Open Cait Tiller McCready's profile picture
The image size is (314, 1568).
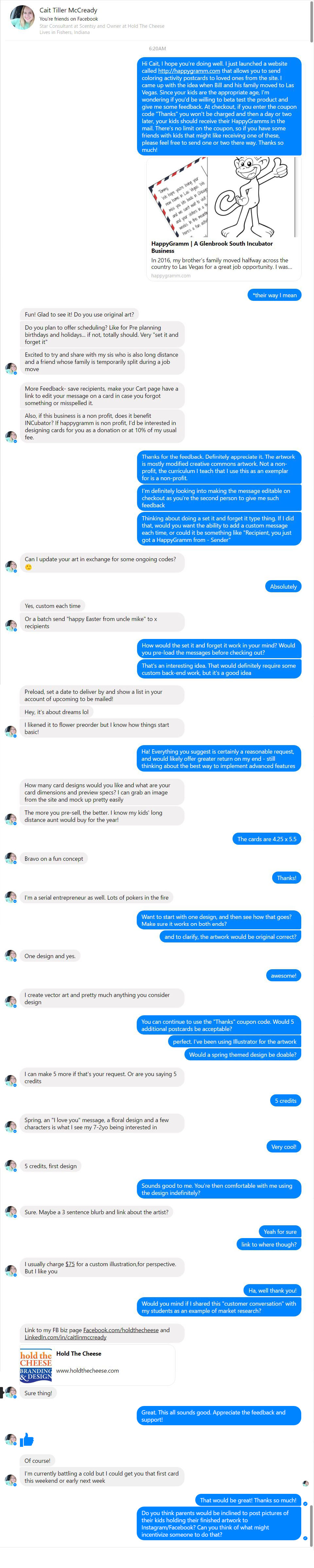pyautogui.click(x=23, y=17)
